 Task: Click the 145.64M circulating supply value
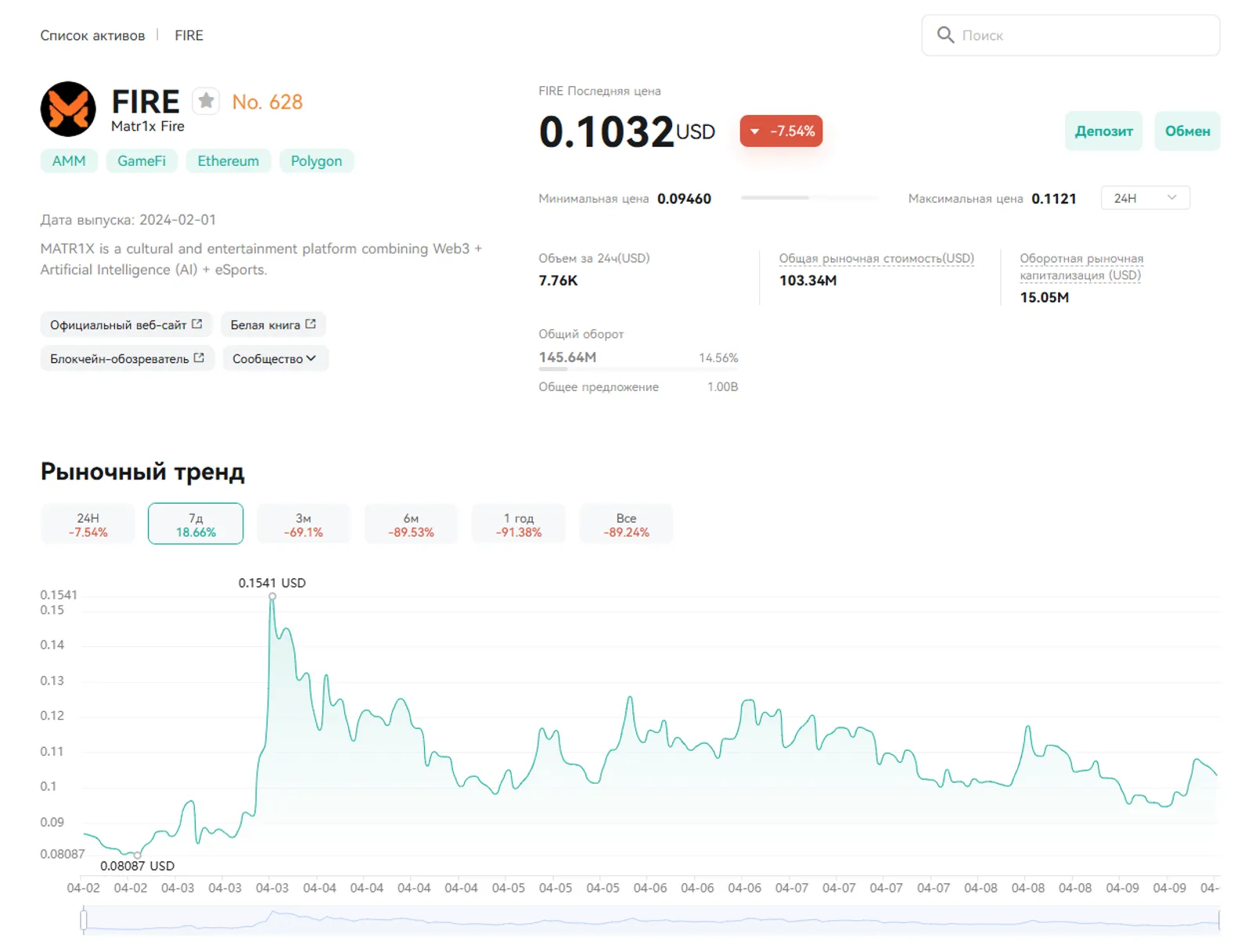point(567,357)
